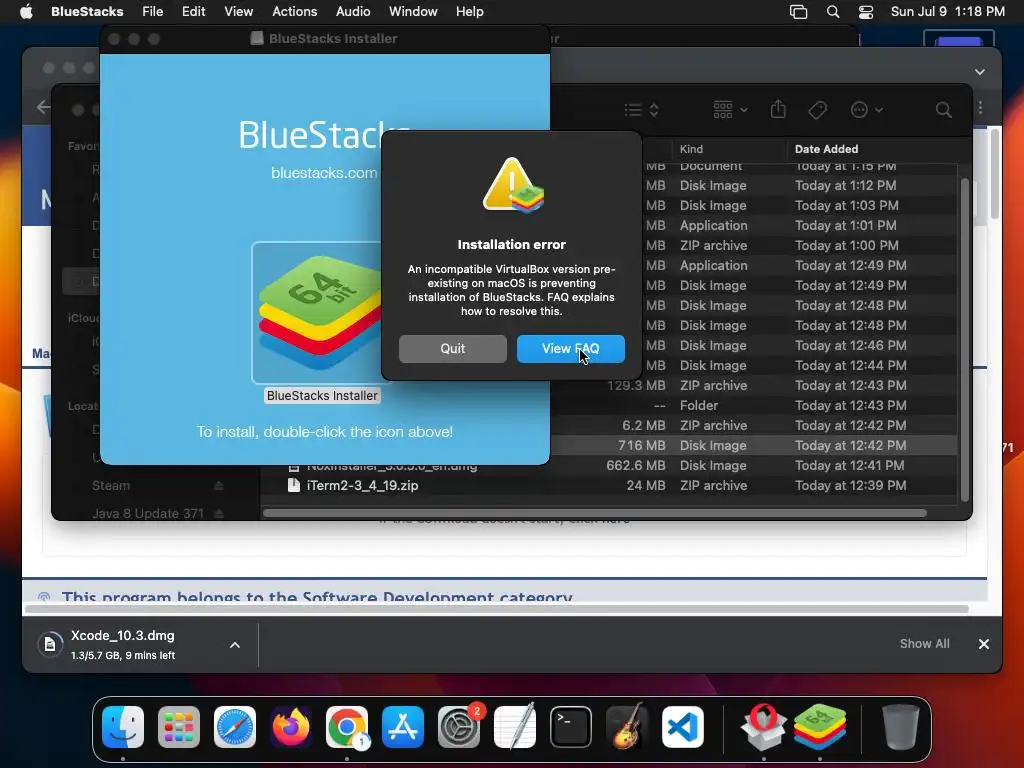The width and height of the screenshot is (1024, 768).
Task: Open Launchpad from the Dock
Action: [179, 727]
